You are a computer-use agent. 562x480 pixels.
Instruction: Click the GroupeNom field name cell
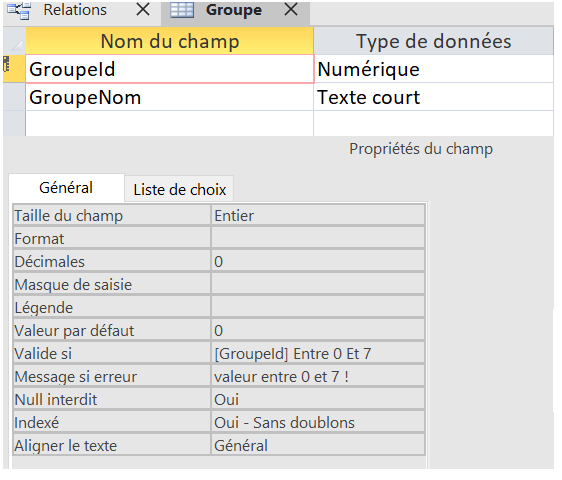click(x=170, y=97)
